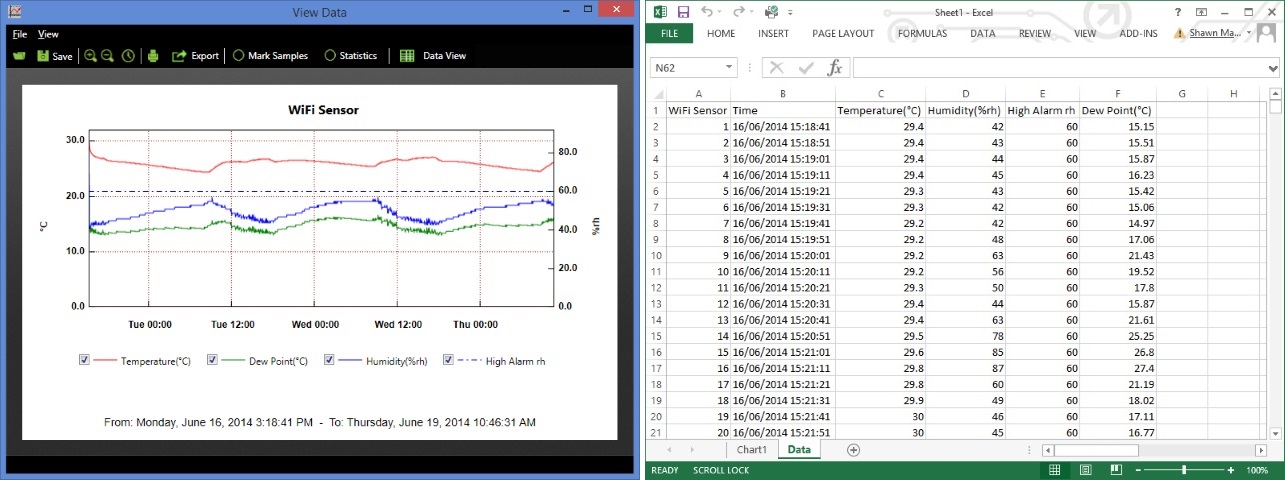
Task: Open the redo history dropdown arrow in Excel
Action: [752, 13]
